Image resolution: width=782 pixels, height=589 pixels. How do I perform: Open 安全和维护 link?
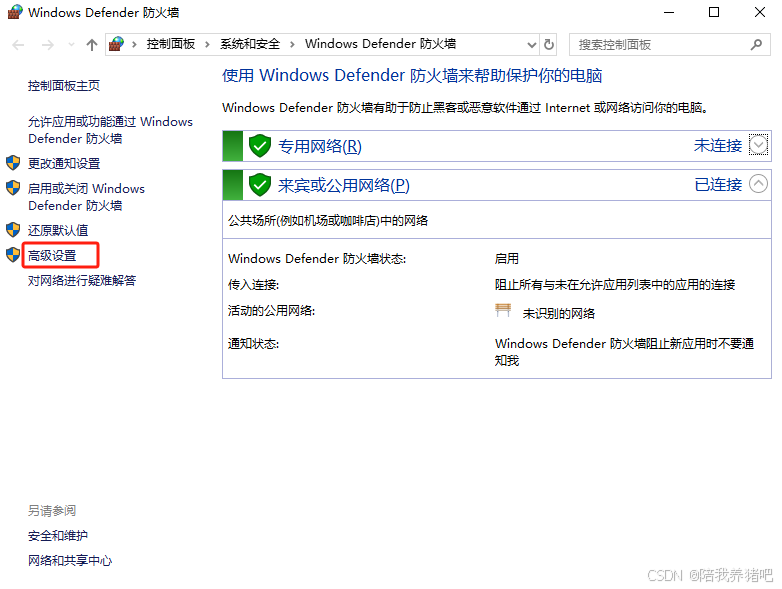click(x=58, y=536)
